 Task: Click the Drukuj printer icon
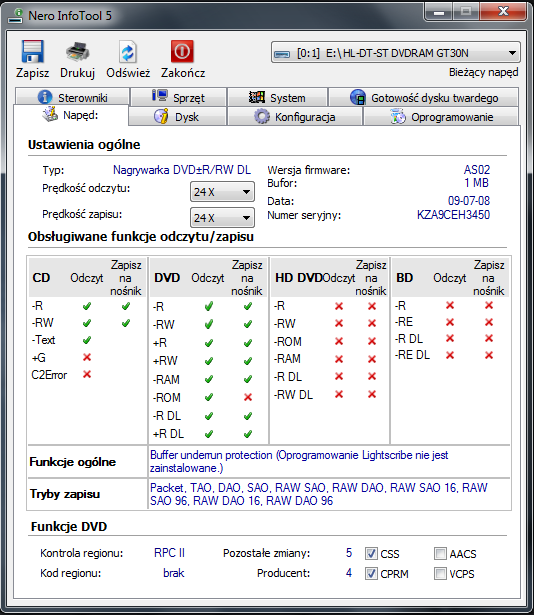click(x=78, y=51)
